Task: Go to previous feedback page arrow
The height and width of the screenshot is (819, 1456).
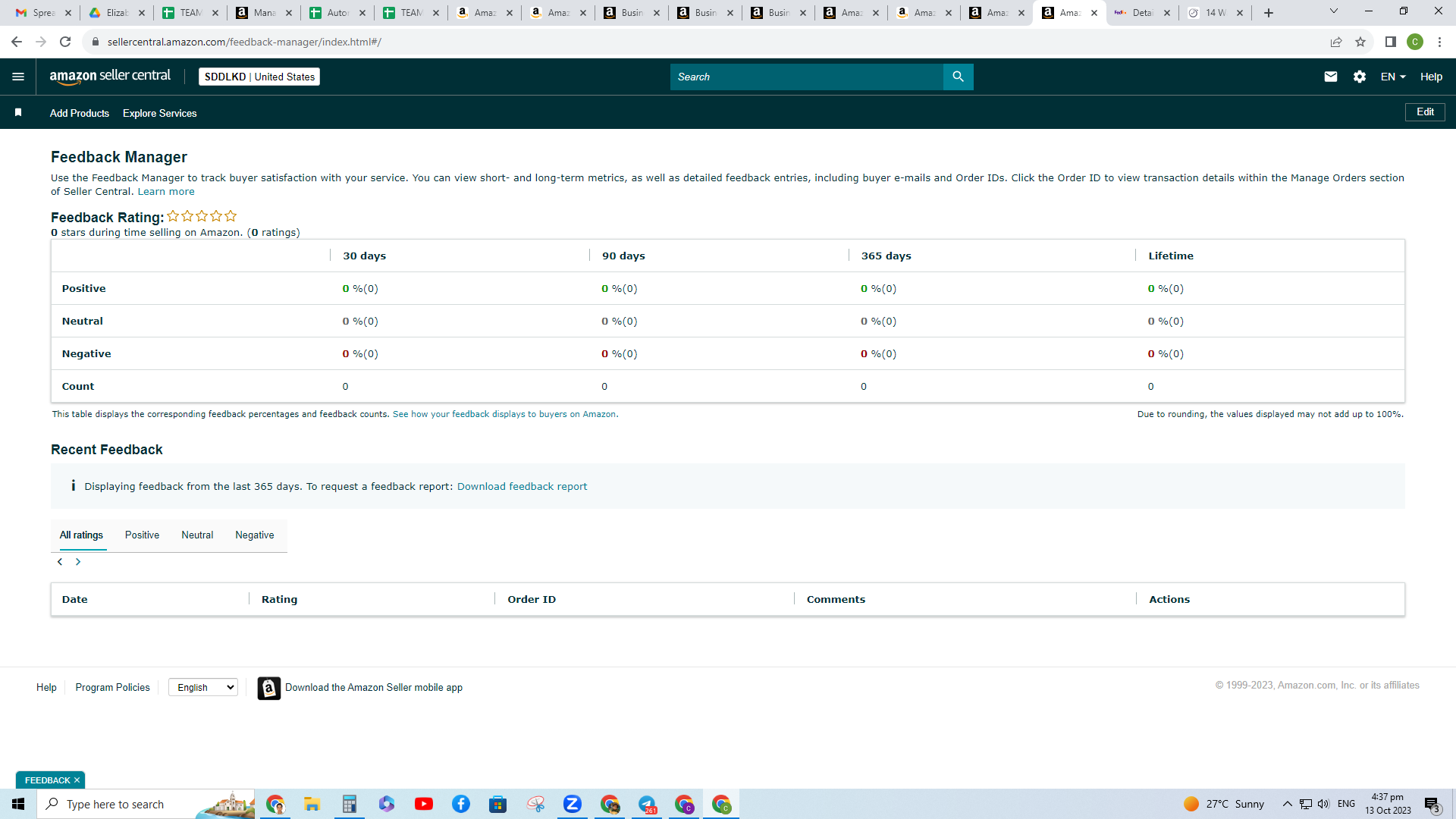Action: click(60, 562)
